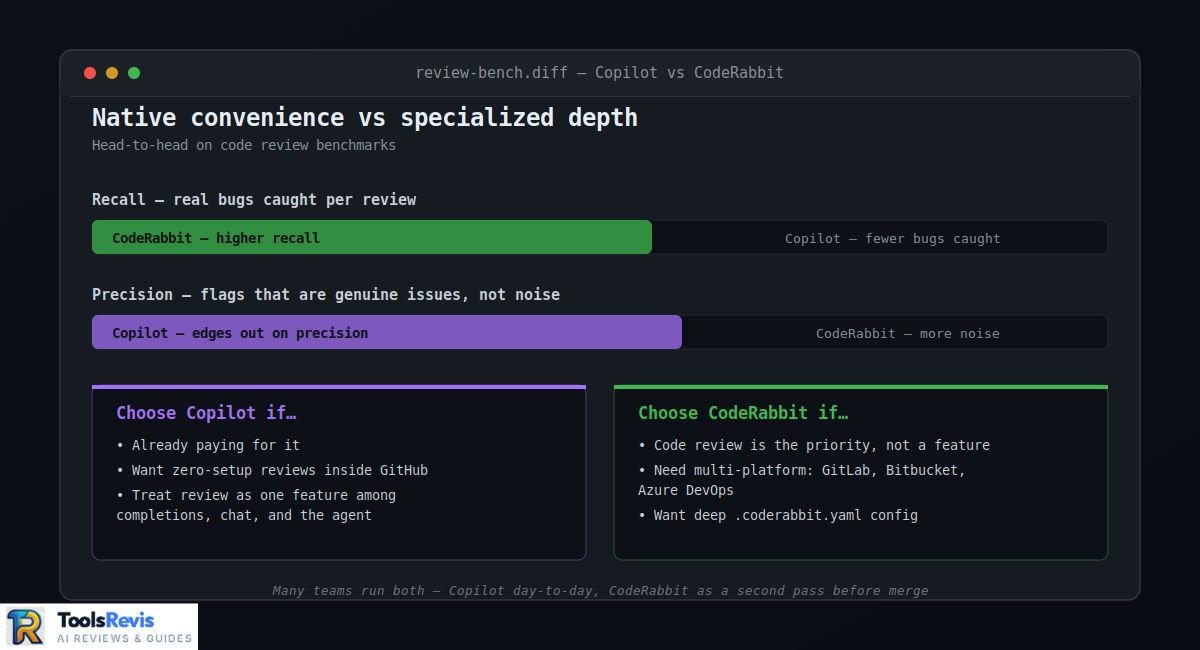The height and width of the screenshot is (650, 1200).
Task: Click the yellow minimize dot in title bar
Action: pyautogui.click(x=112, y=73)
